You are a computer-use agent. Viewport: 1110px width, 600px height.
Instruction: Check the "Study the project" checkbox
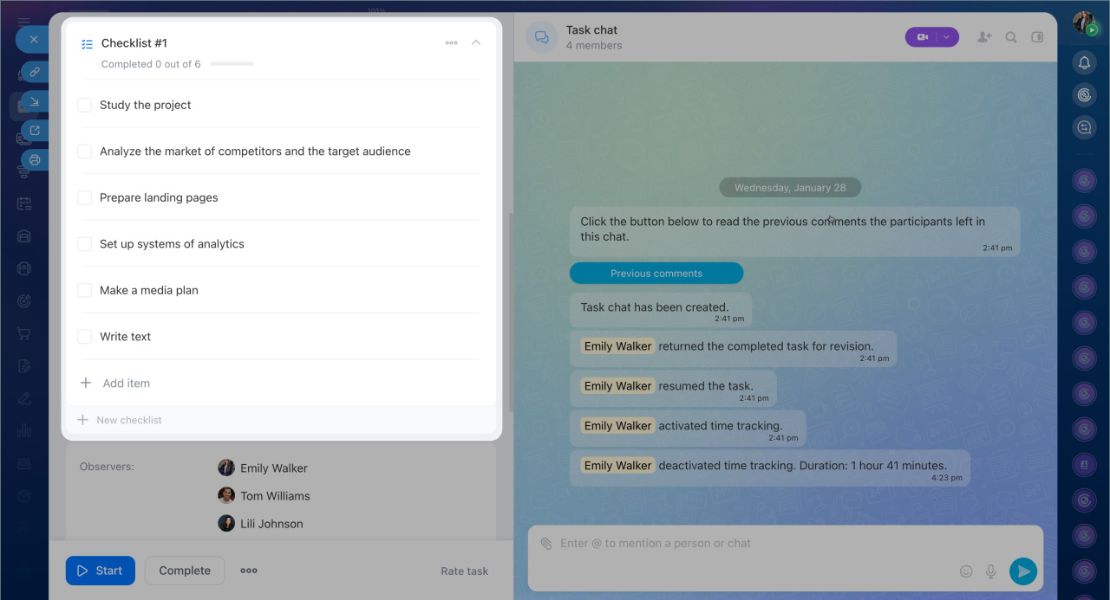(x=84, y=105)
